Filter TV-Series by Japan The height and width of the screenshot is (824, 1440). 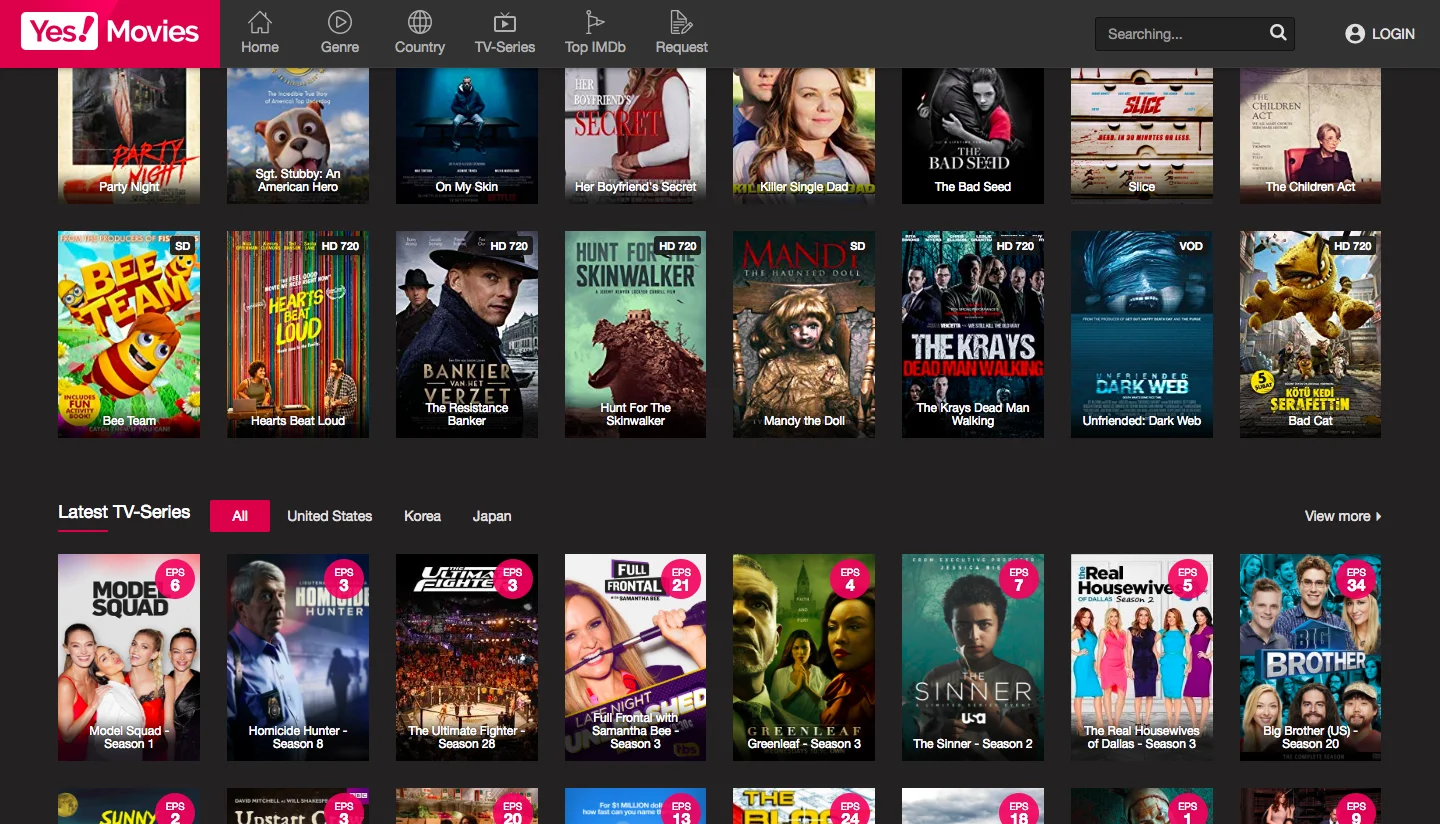(x=491, y=516)
